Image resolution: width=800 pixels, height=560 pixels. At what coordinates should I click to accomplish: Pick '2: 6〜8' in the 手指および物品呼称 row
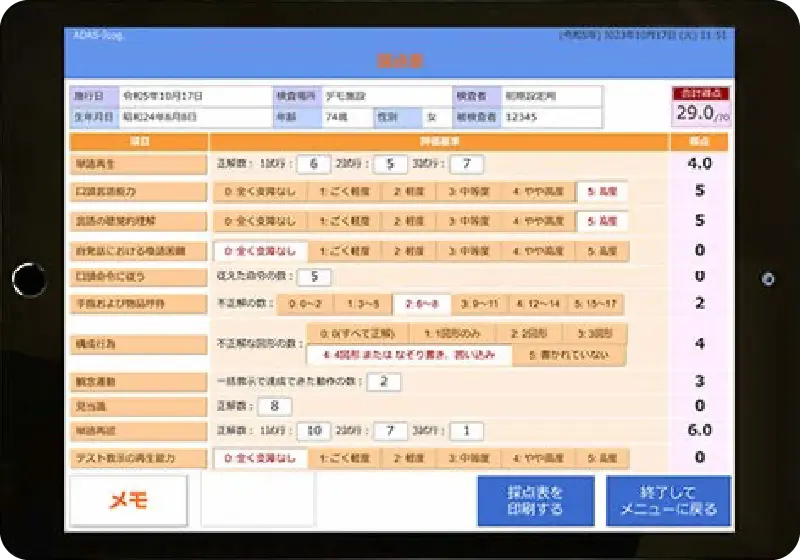coord(421,303)
